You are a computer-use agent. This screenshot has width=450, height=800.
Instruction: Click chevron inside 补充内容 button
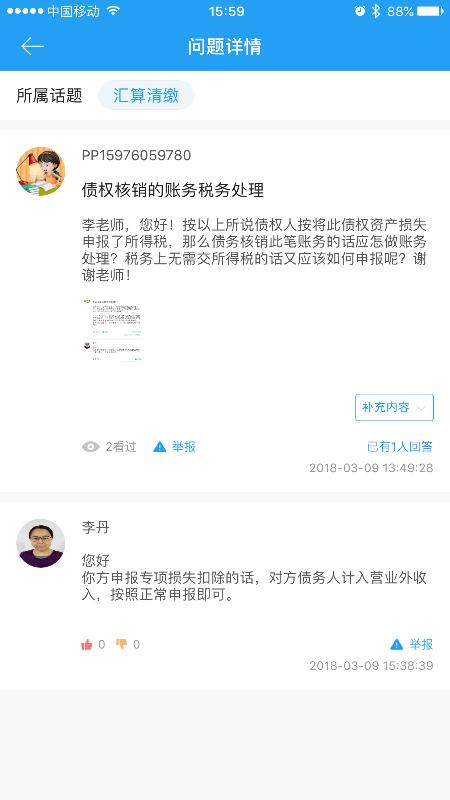click(421, 408)
